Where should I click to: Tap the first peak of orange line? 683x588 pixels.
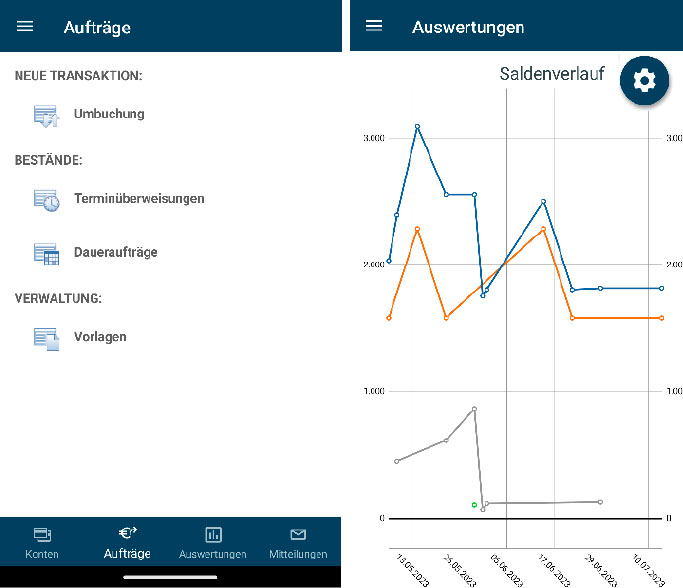417,229
